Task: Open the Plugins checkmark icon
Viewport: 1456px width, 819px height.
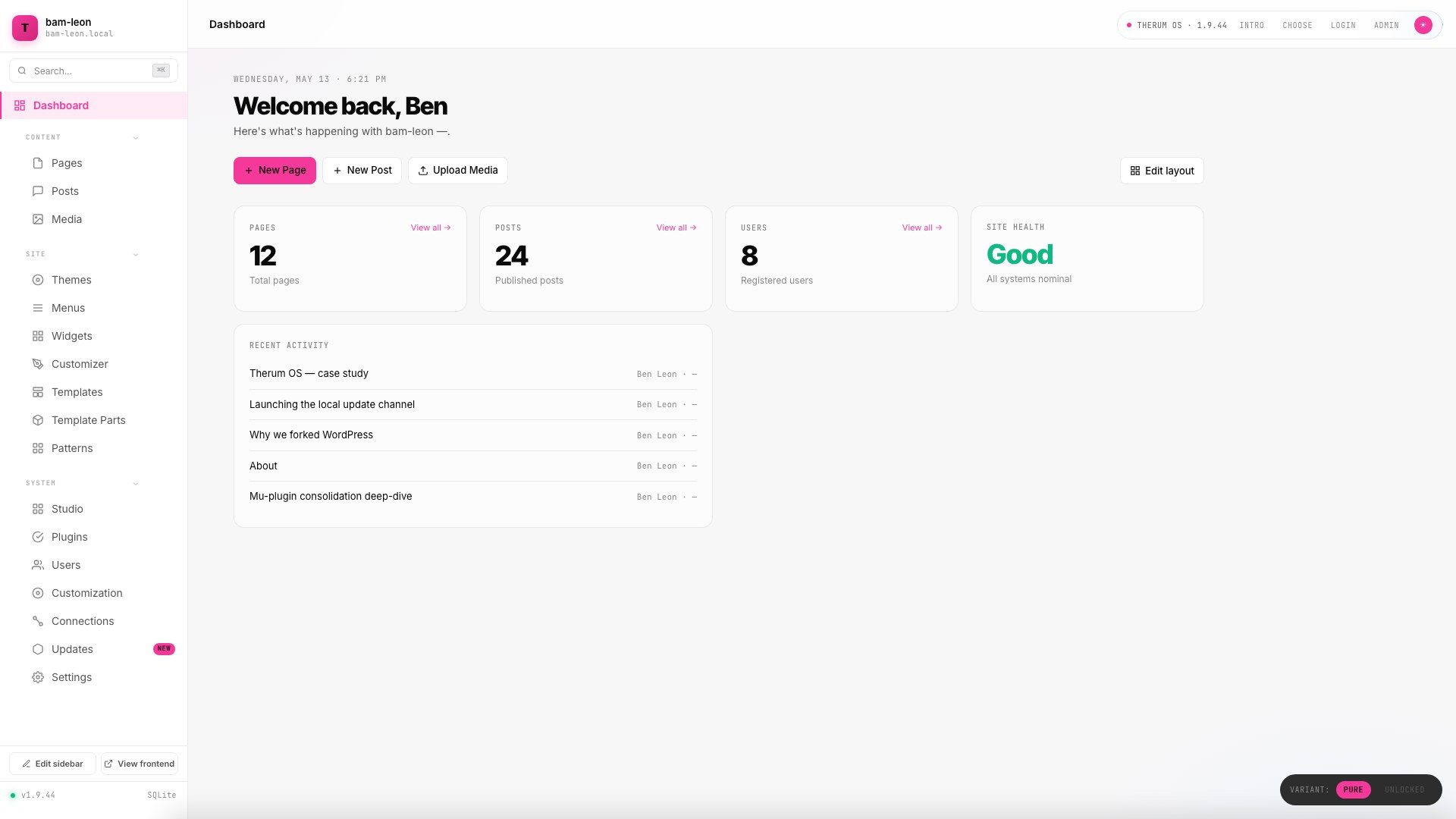Action: [x=38, y=537]
